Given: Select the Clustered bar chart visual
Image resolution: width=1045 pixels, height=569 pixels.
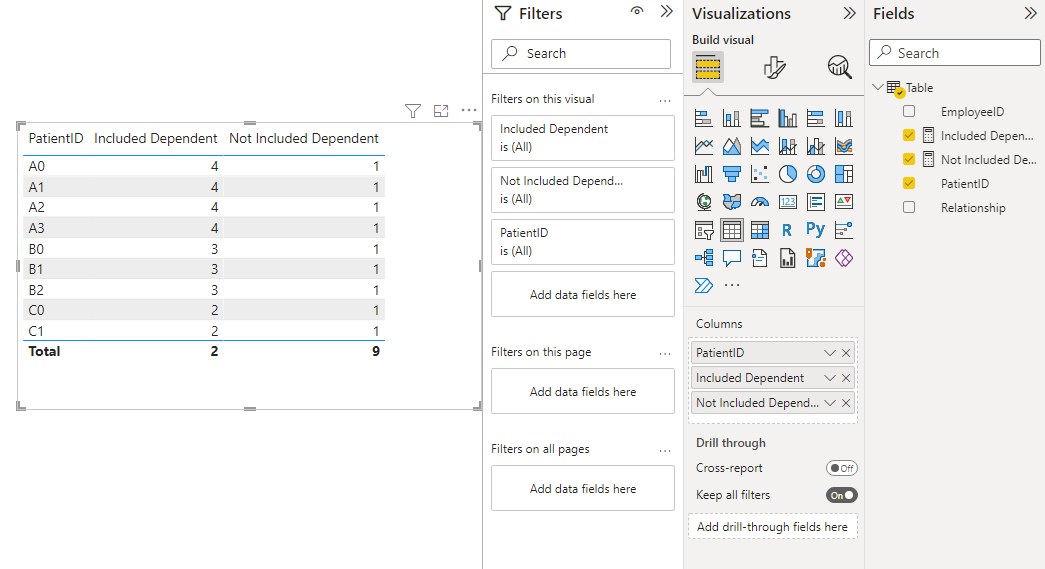Looking at the screenshot, I should tap(760, 119).
